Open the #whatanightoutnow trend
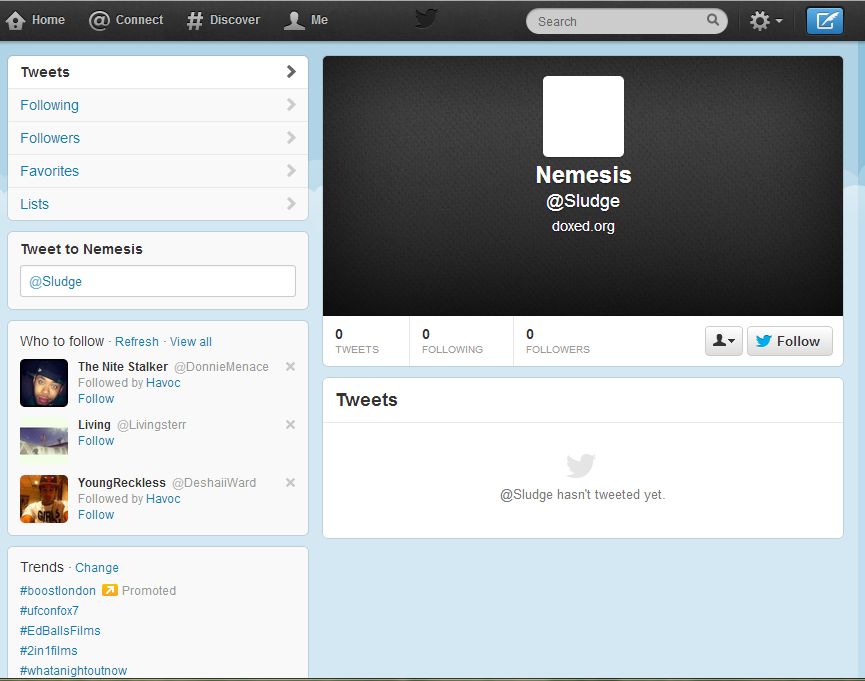The width and height of the screenshot is (865, 681). [x=73, y=671]
